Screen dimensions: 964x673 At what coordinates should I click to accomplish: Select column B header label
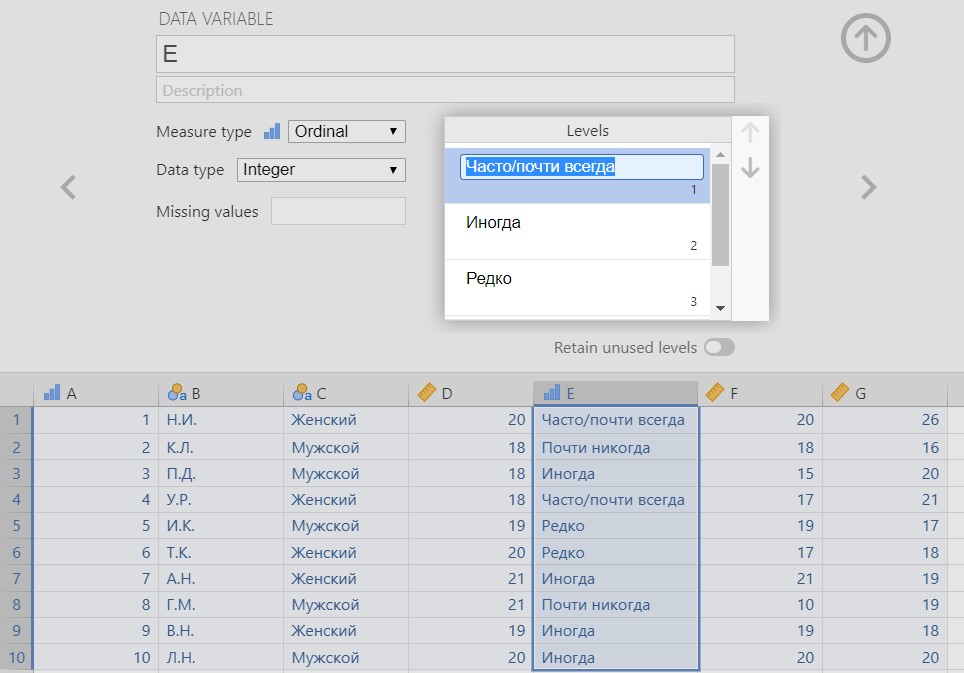coord(196,393)
